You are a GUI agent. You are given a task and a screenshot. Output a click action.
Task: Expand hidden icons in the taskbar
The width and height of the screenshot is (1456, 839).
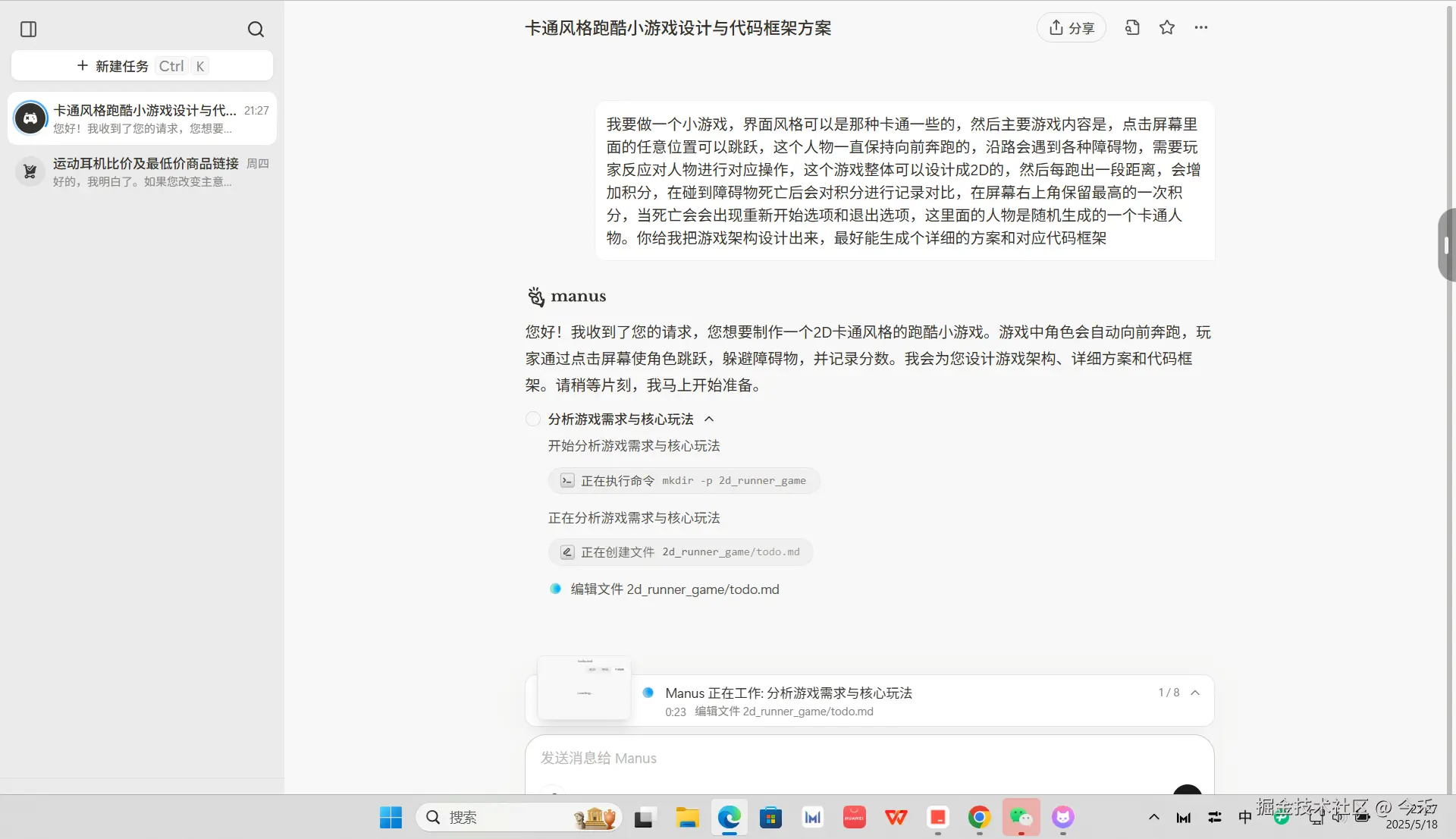[x=1153, y=818]
